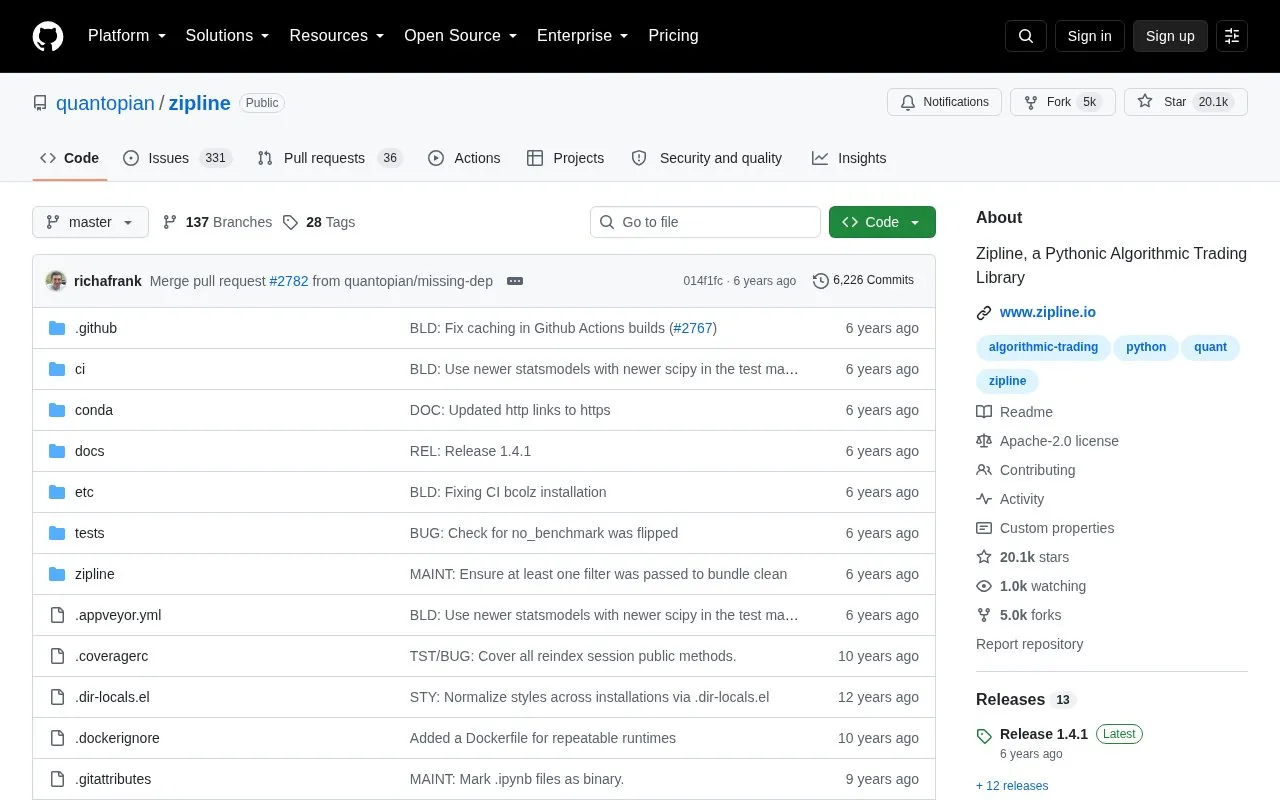Open the Projects tab
This screenshot has height=800, width=1280.
coord(566,158)
